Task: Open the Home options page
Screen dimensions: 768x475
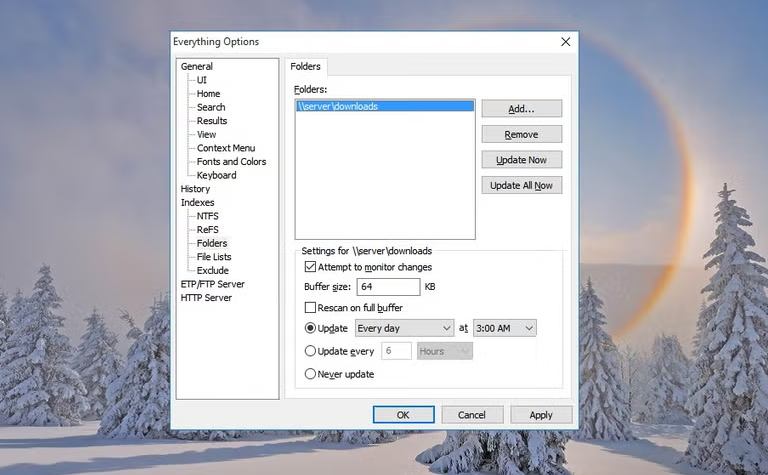Action: 208,94
